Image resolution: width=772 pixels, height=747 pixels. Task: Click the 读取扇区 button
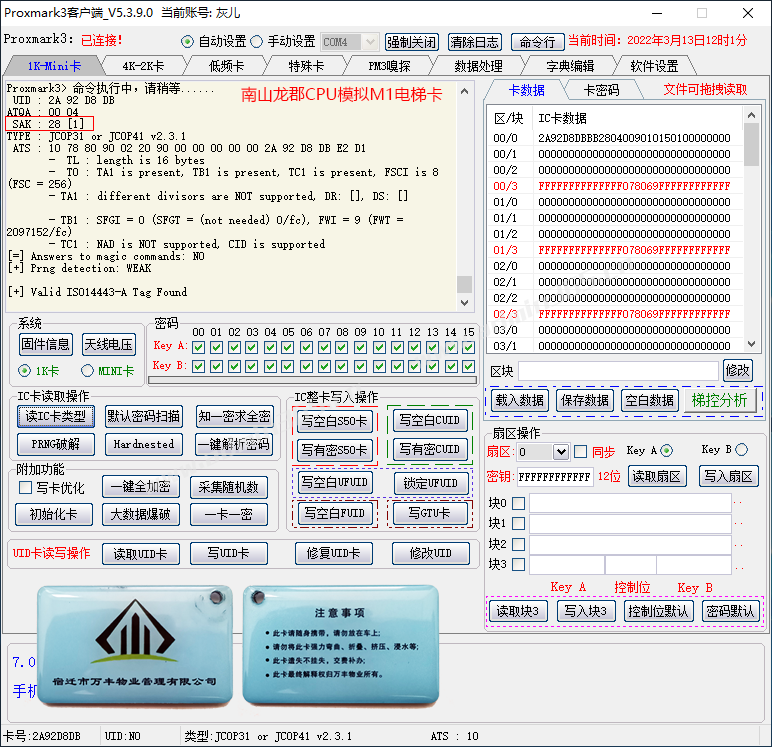(656, 477)
